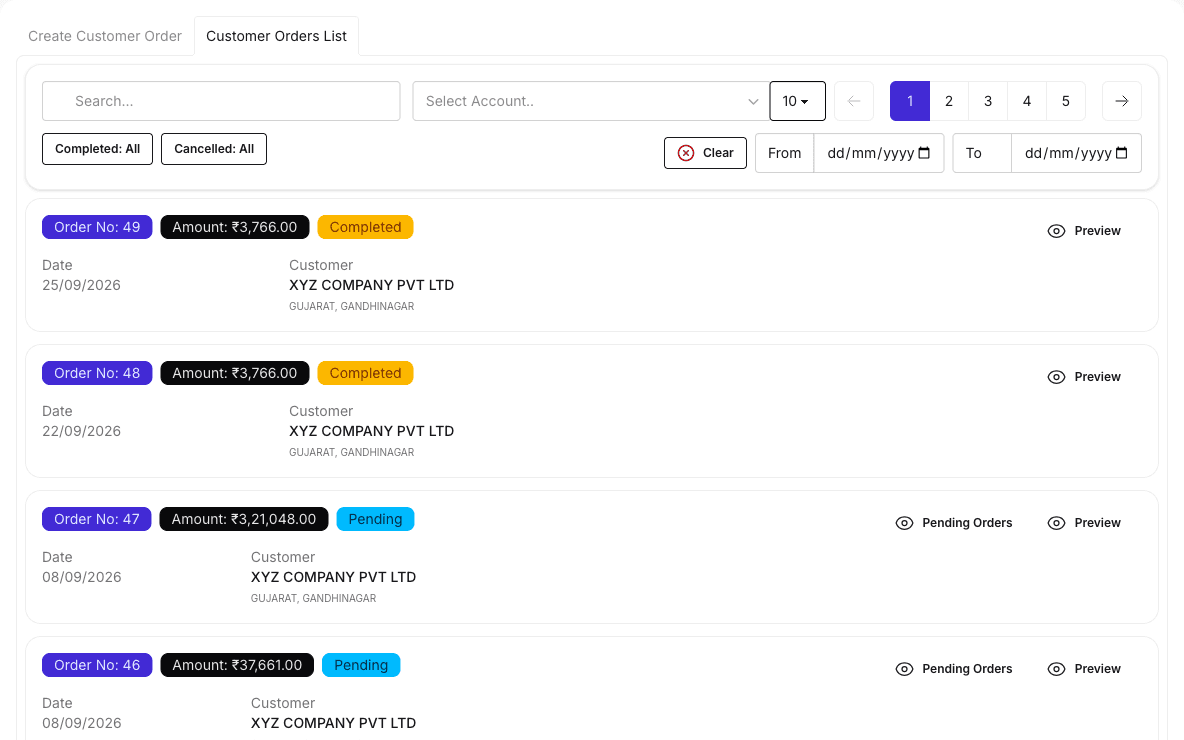Click the eye icon for Order 48 Preview
Screen dimensions: 1184x740
[x=1056, y=377]
